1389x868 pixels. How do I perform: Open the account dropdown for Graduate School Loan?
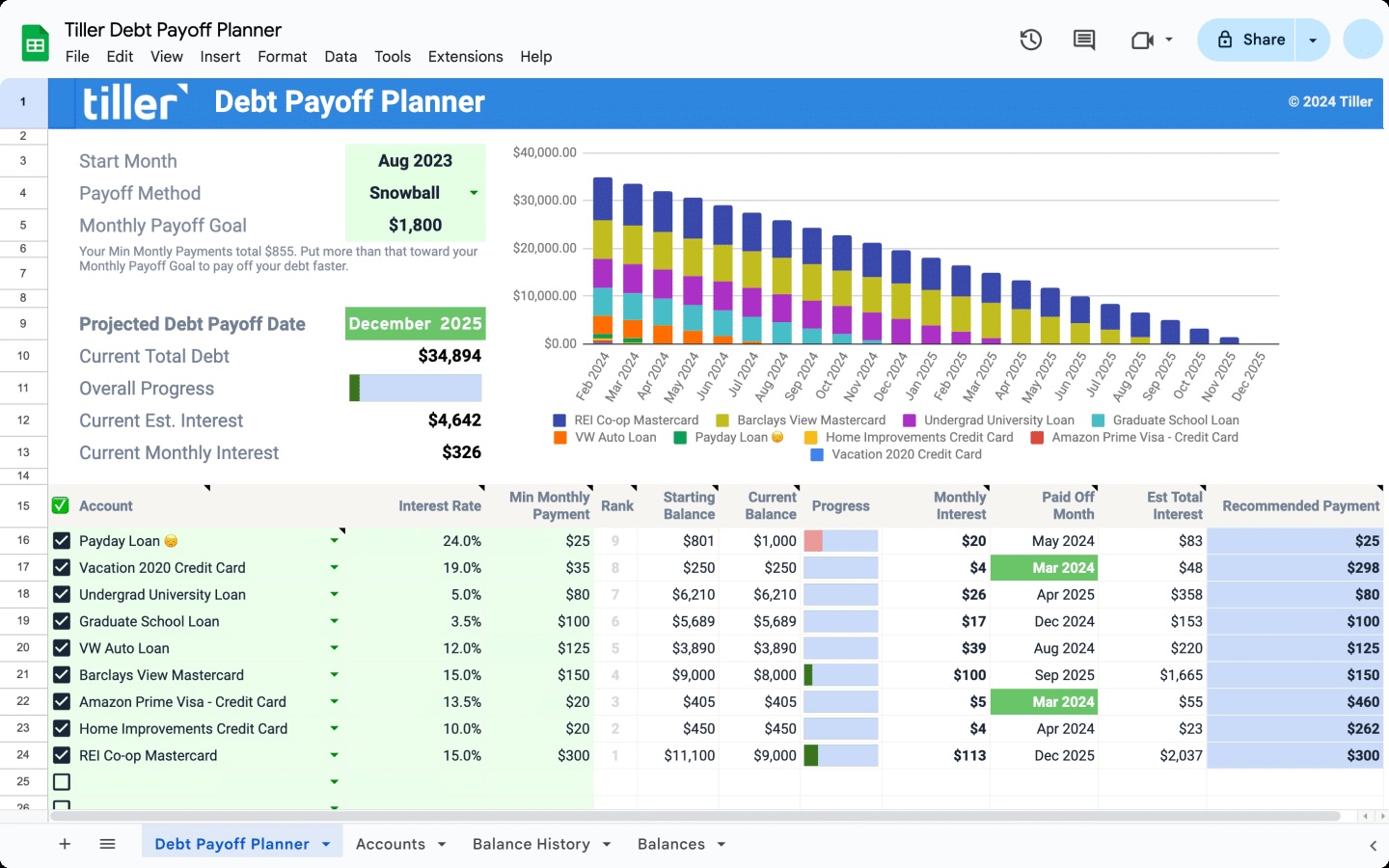pos(334,621)
